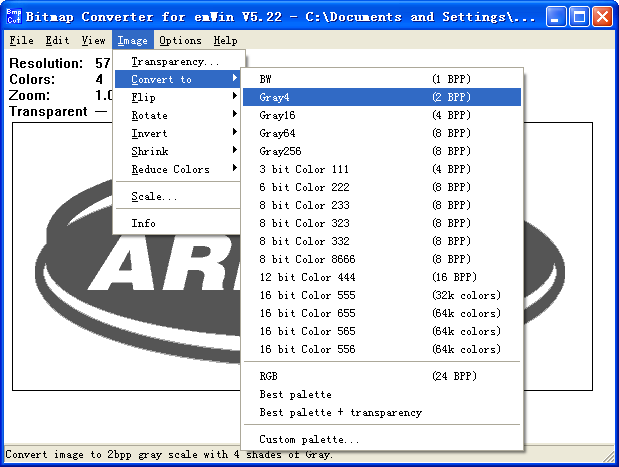Open the Options menu

coord(180,41)
